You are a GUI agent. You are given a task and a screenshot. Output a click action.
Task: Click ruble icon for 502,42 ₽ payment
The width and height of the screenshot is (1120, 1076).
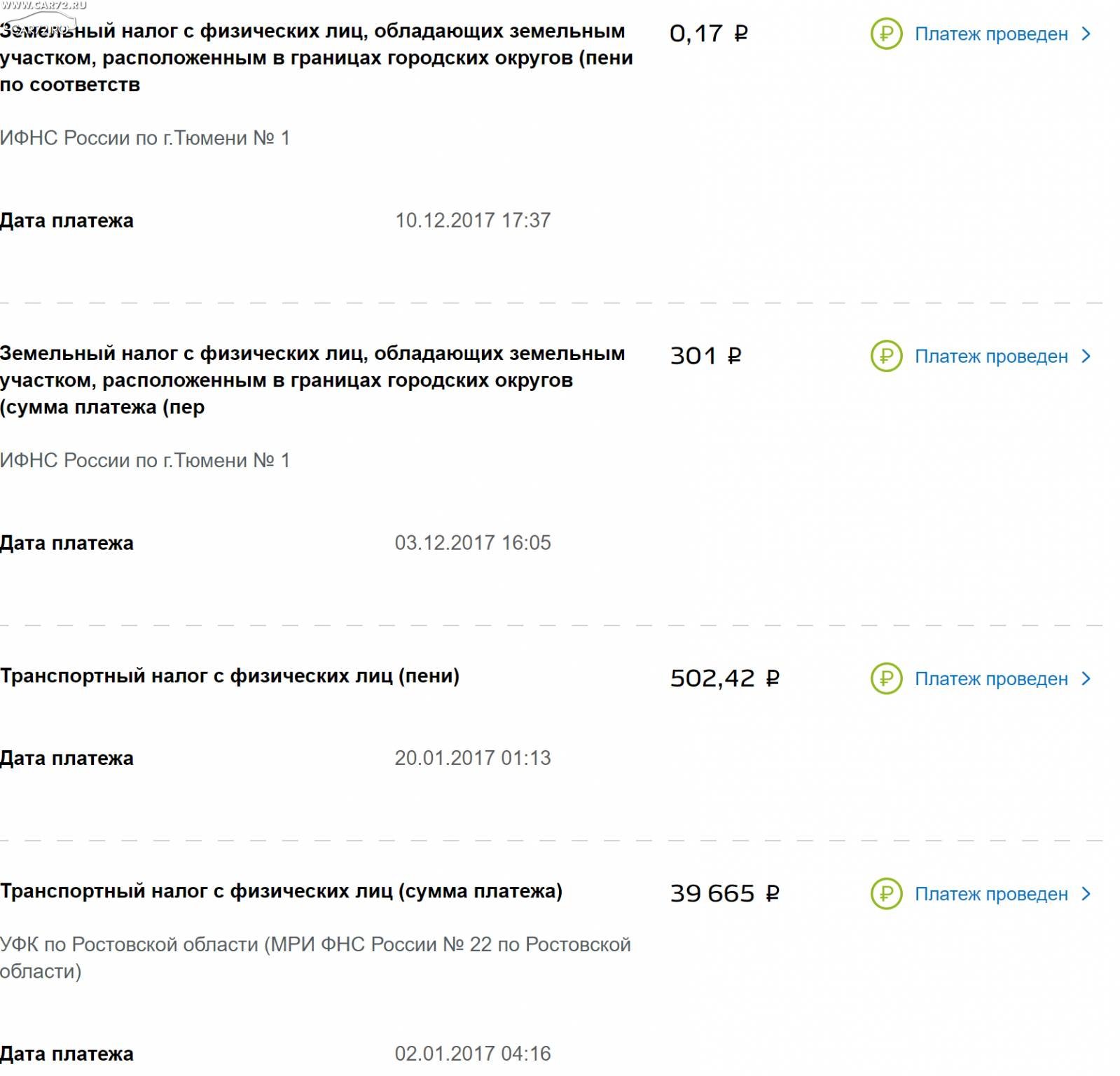tap(886, 678)
